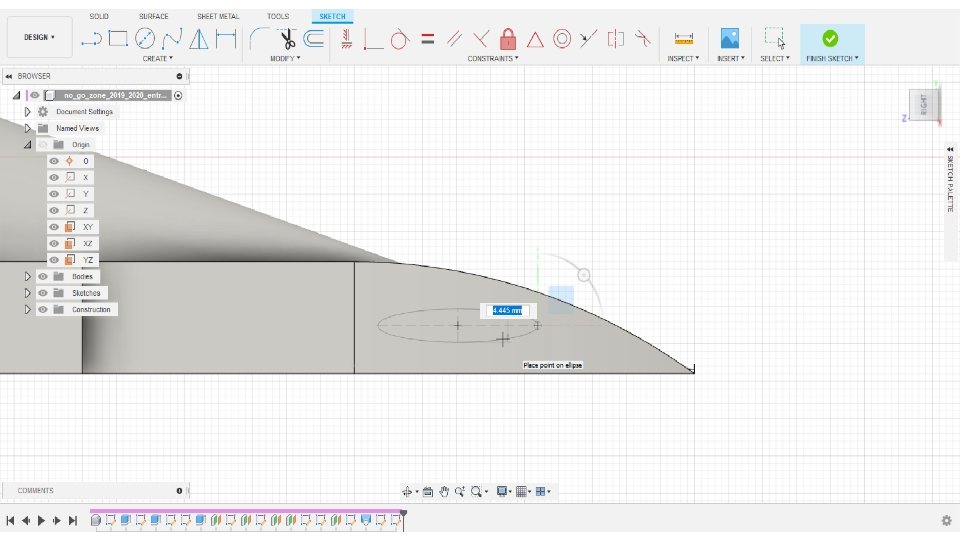Toggle the eye icon for Sketches folder
This screenshot has height=540, width=960.
(x=43, y=293)
